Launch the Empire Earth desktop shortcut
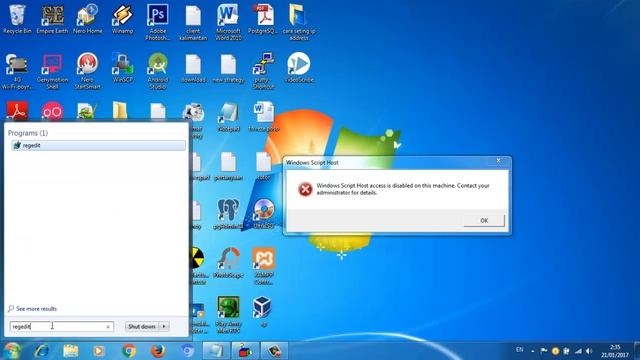640x360 pixels. pyautogui.click(x=52, y=19)
